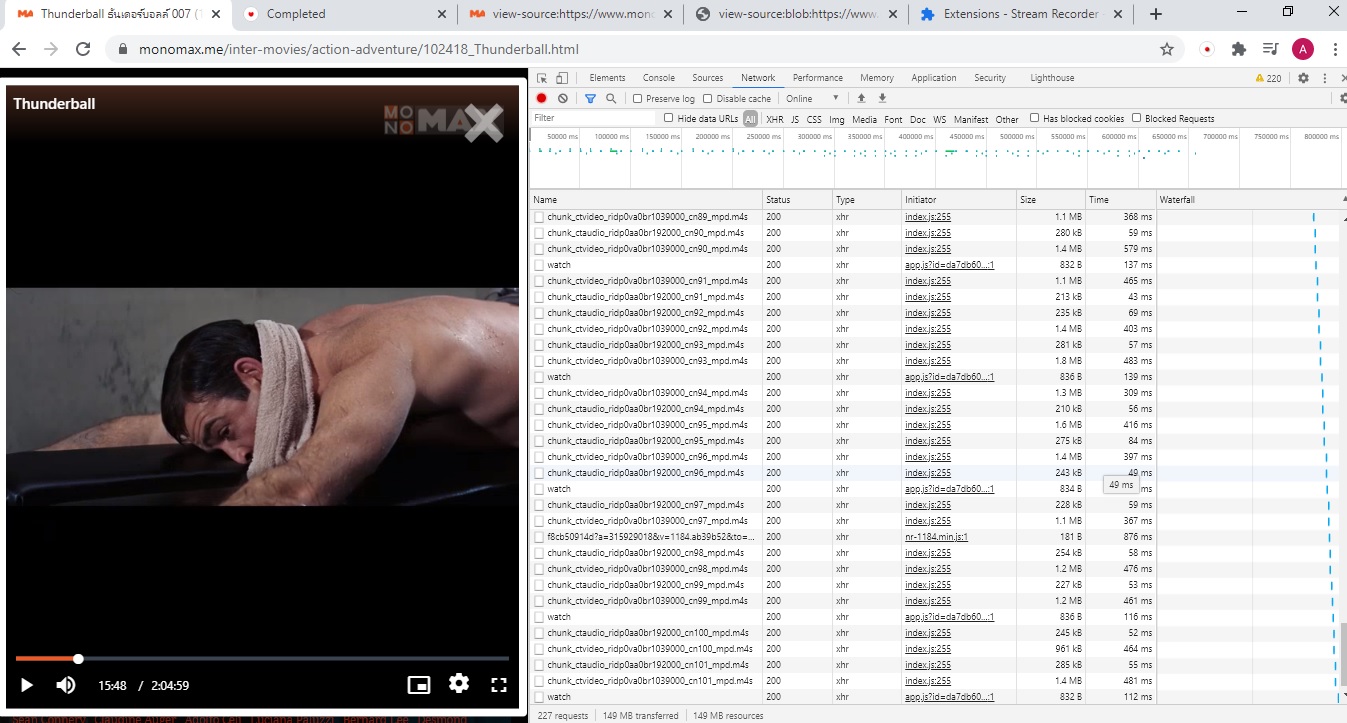Open nr-1184.min.js:1 initiator link

pyautogui.click(x=937, y=537)
